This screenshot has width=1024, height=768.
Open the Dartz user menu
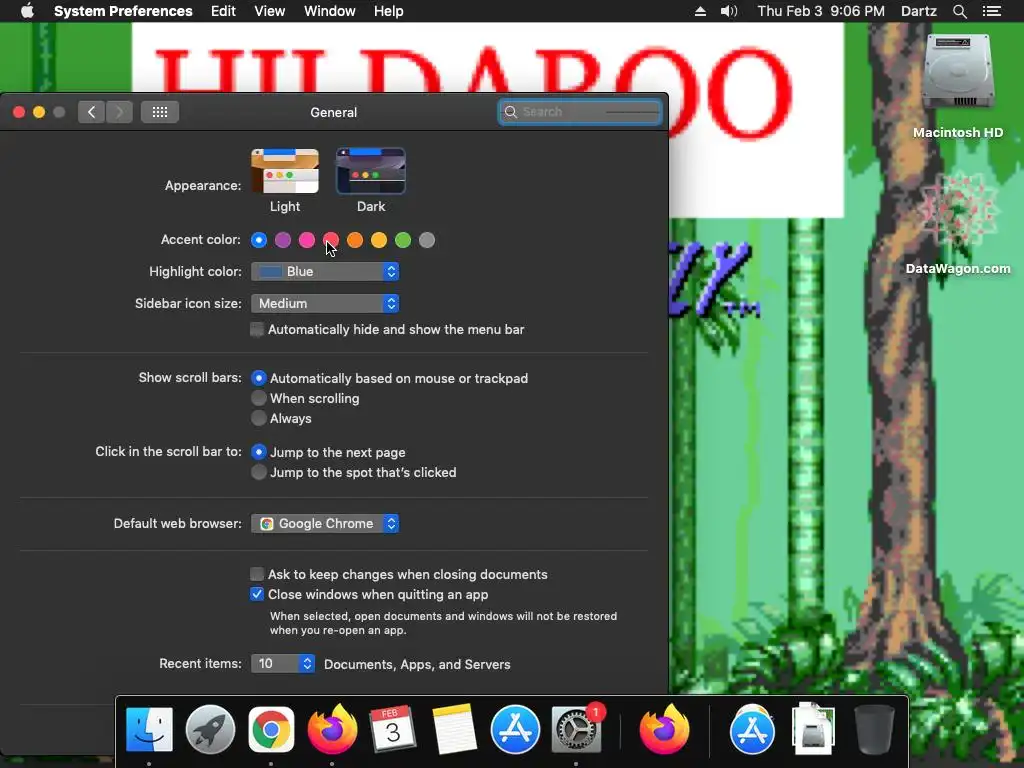[919, 11]
